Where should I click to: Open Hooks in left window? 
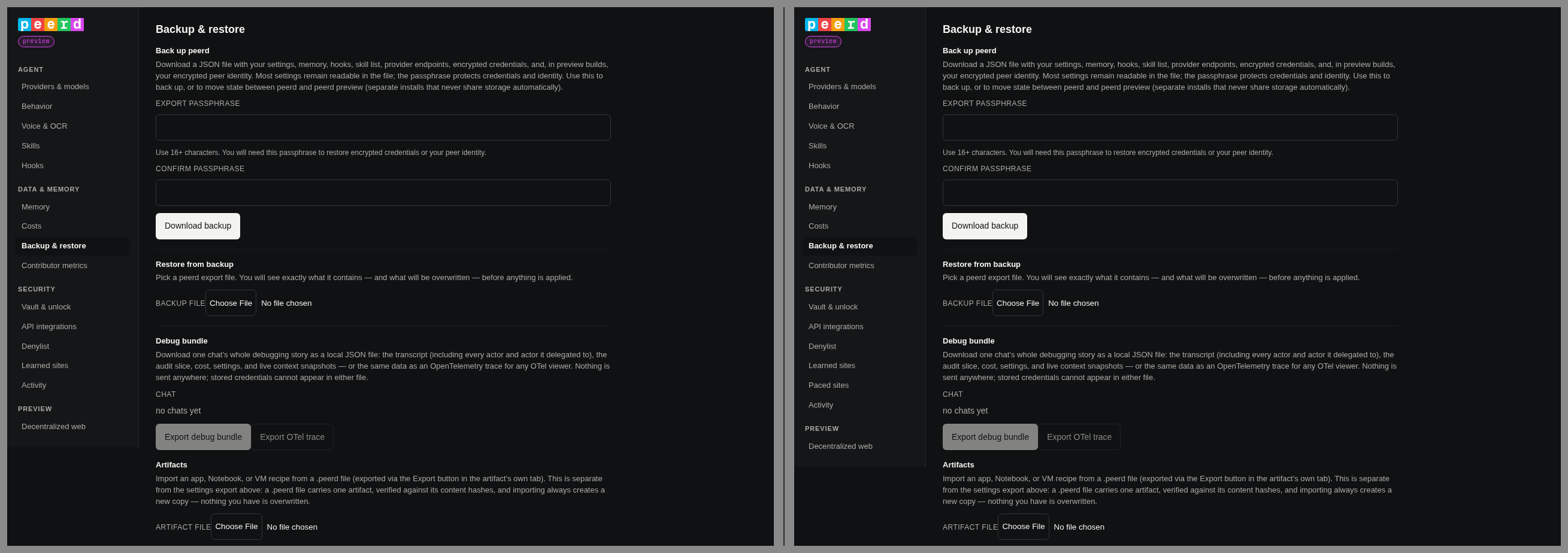(73, 166)
